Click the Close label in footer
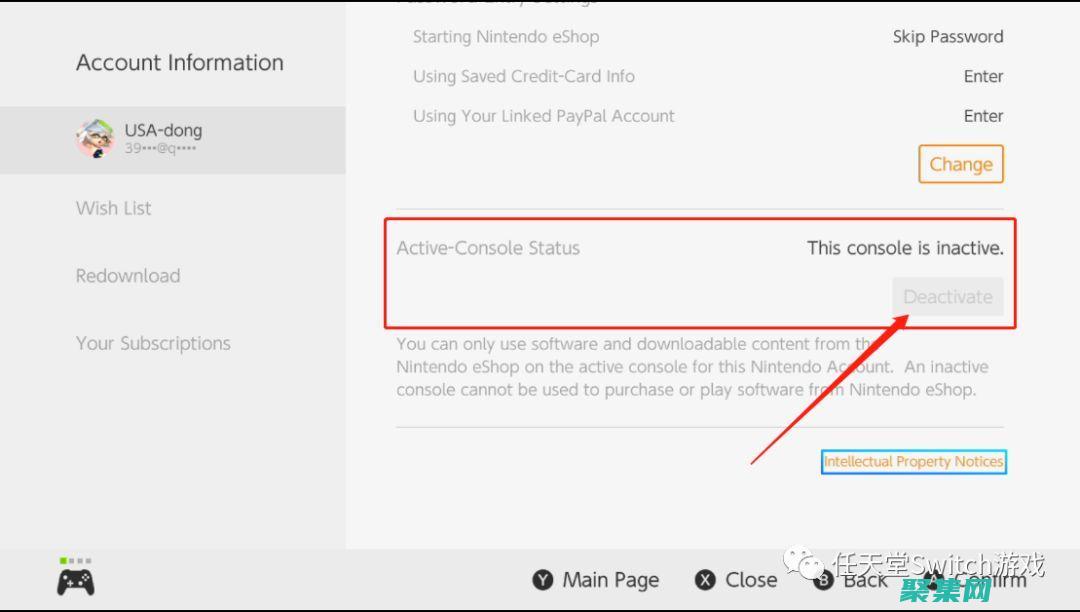Image resolution: width=1080 pixels, height=612 pixels. click(751, 580)
